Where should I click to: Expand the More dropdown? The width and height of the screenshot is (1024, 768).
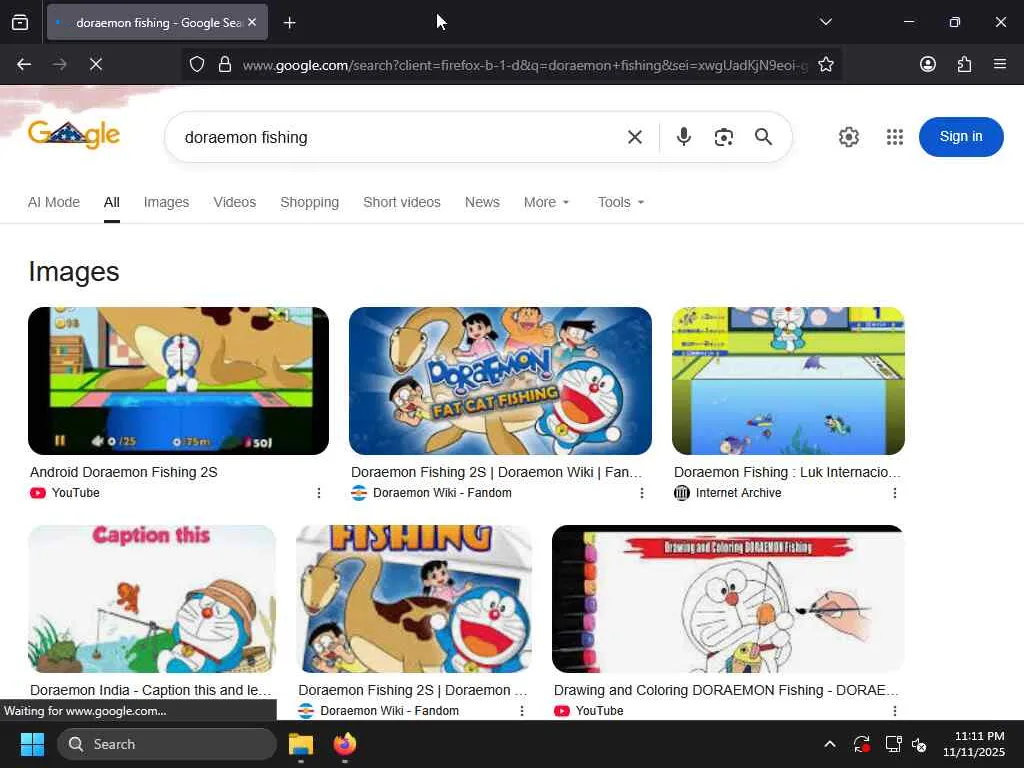pos(547,202)
